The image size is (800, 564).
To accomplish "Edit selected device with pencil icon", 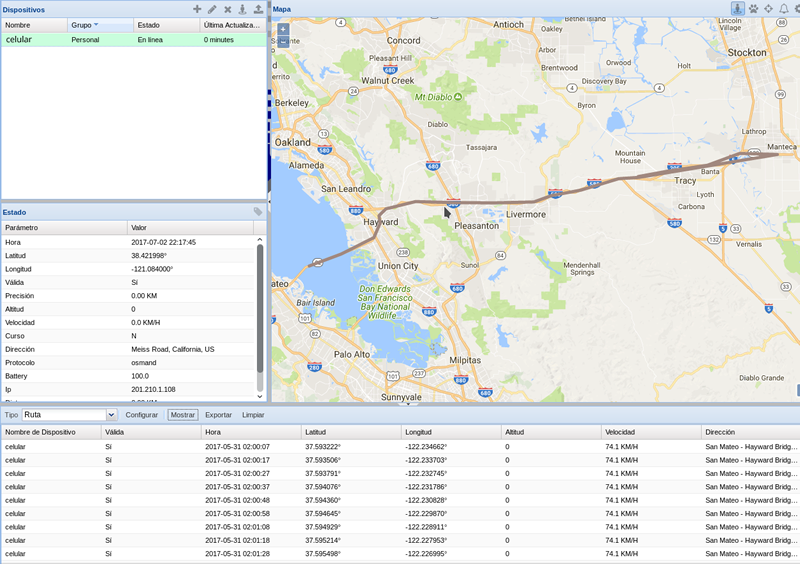I will 212,9.
